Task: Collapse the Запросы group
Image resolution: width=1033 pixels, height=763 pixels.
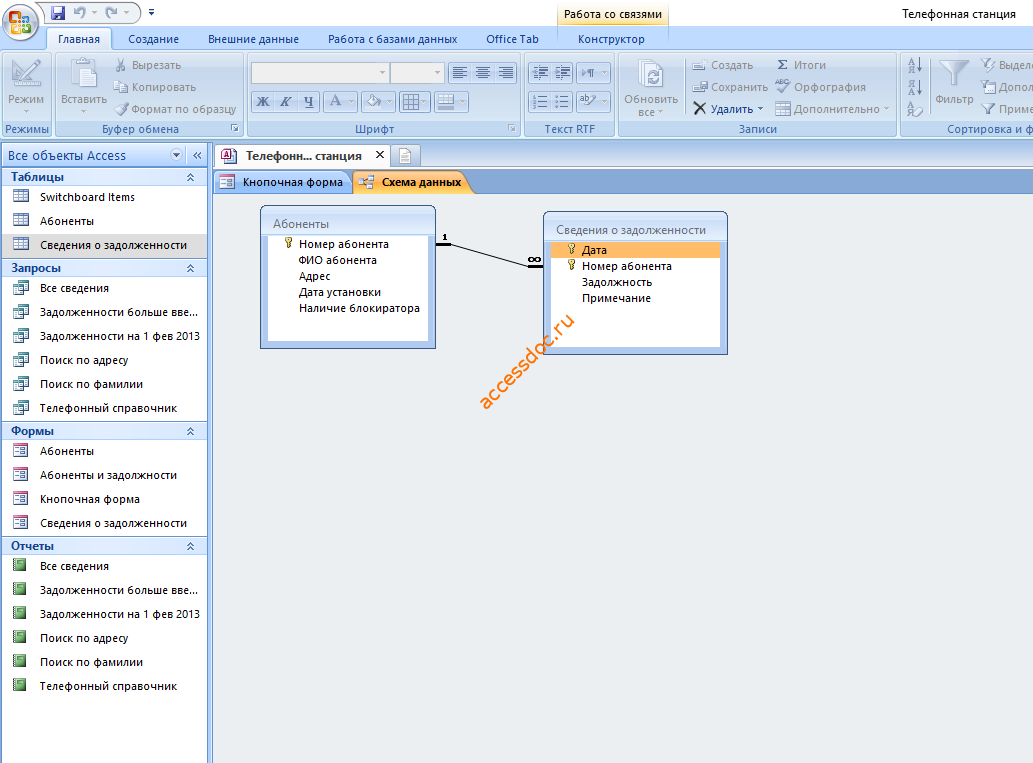Action: [x=190, y=268]
